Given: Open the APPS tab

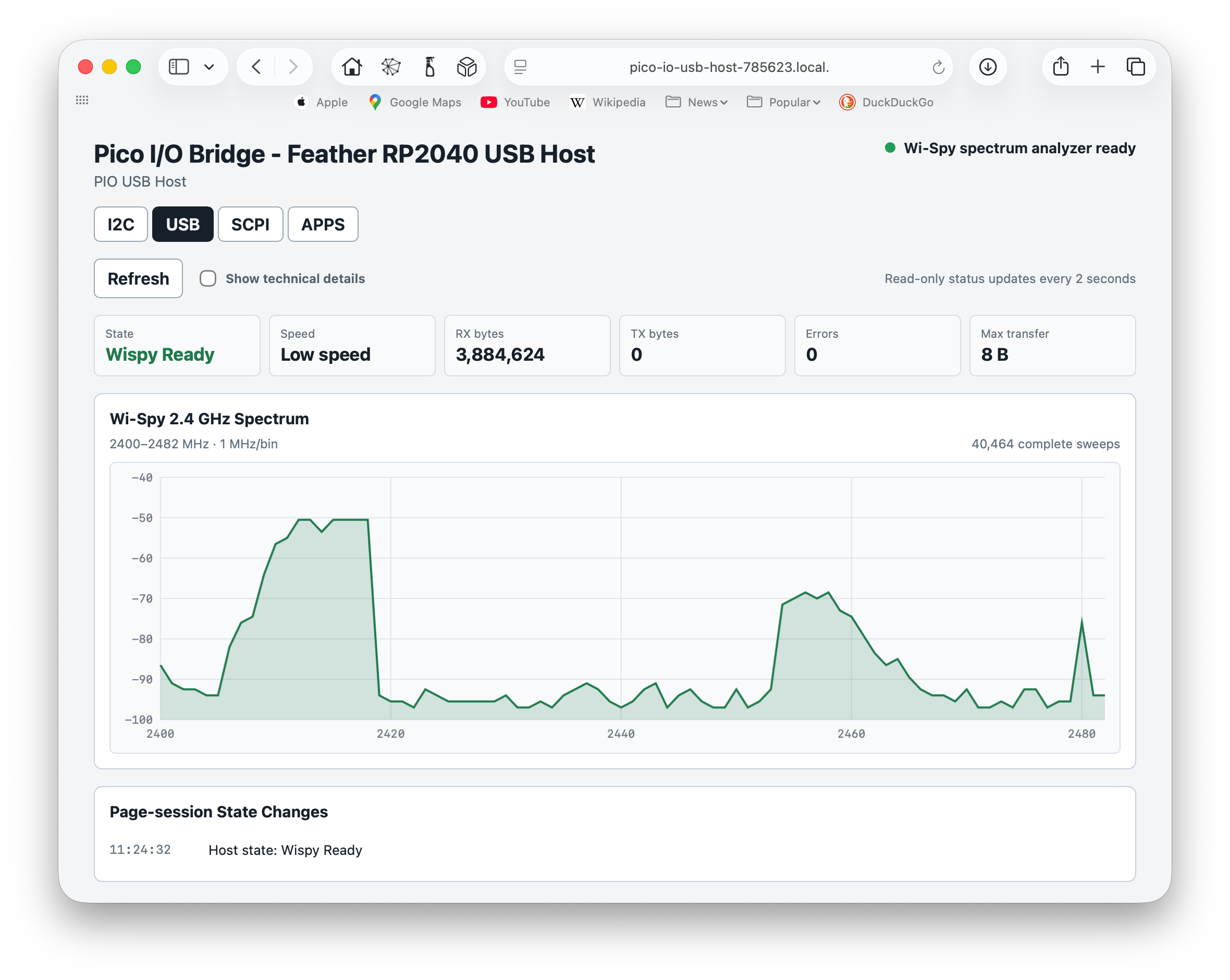Looking at the screenshot, I should coord(323,224).
